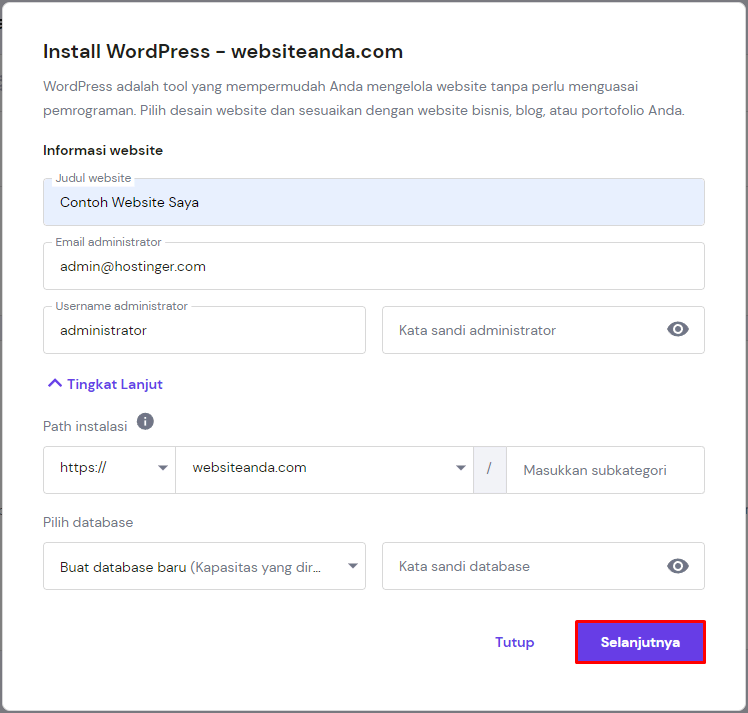The width and height of the screenshot is (748, 713).
Task: Reveal the database password with eye icon
Action: [678, 566]
